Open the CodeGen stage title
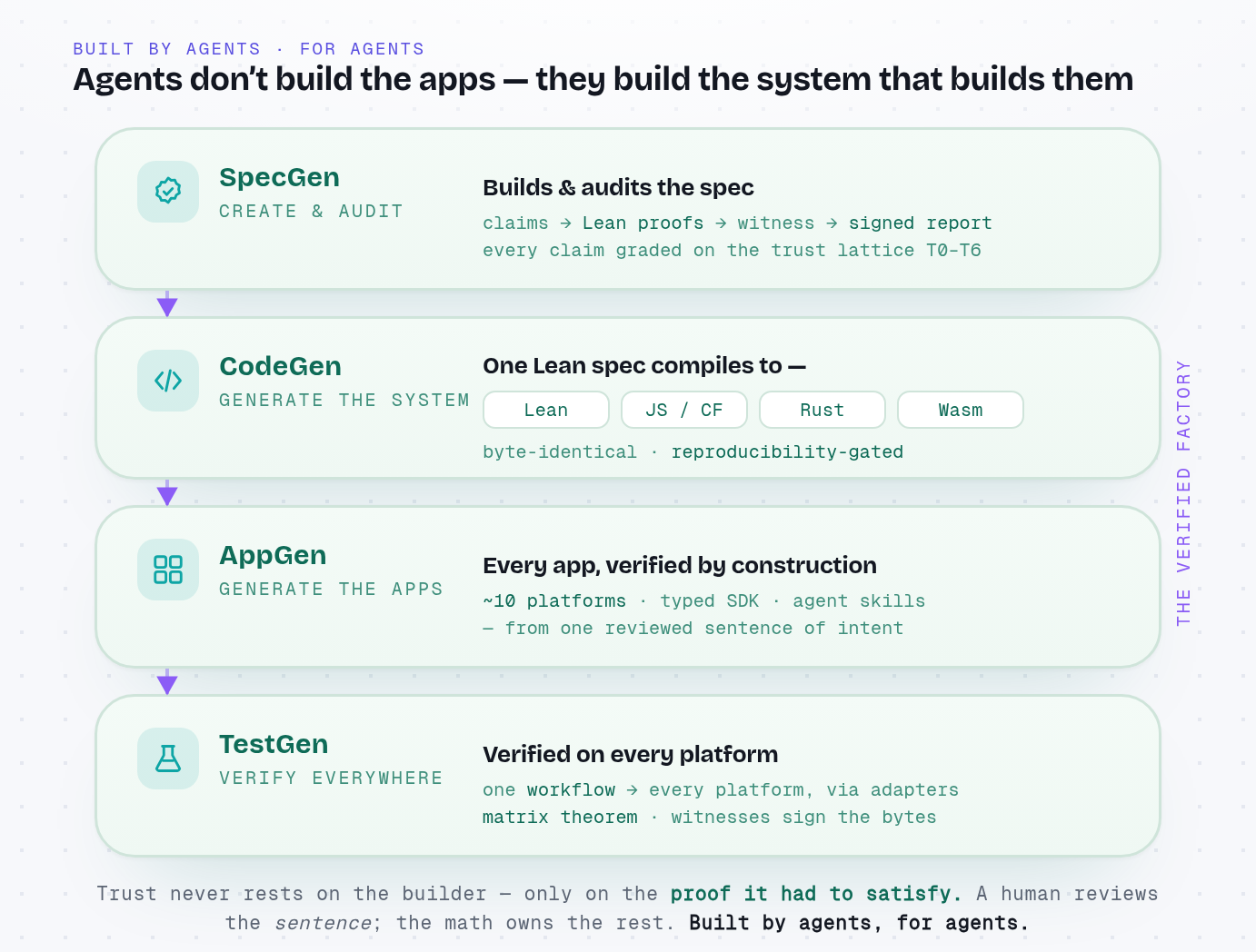This screenshot has width=1256, height=952. 281,366
